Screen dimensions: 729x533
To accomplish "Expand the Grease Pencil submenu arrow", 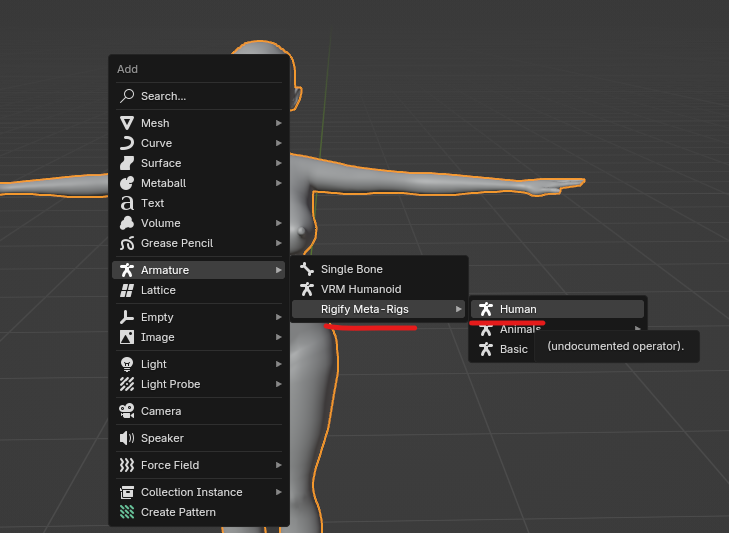I will [278, 243].
